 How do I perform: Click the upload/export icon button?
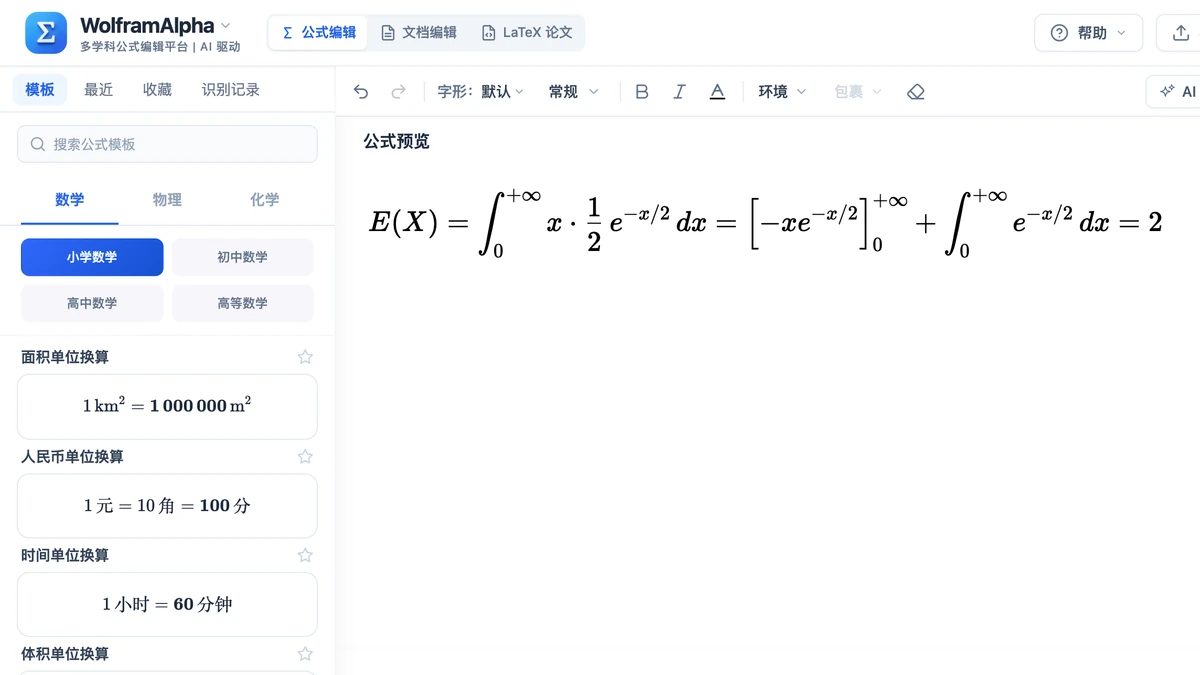pyautogui.click(x=1180, y=33)
